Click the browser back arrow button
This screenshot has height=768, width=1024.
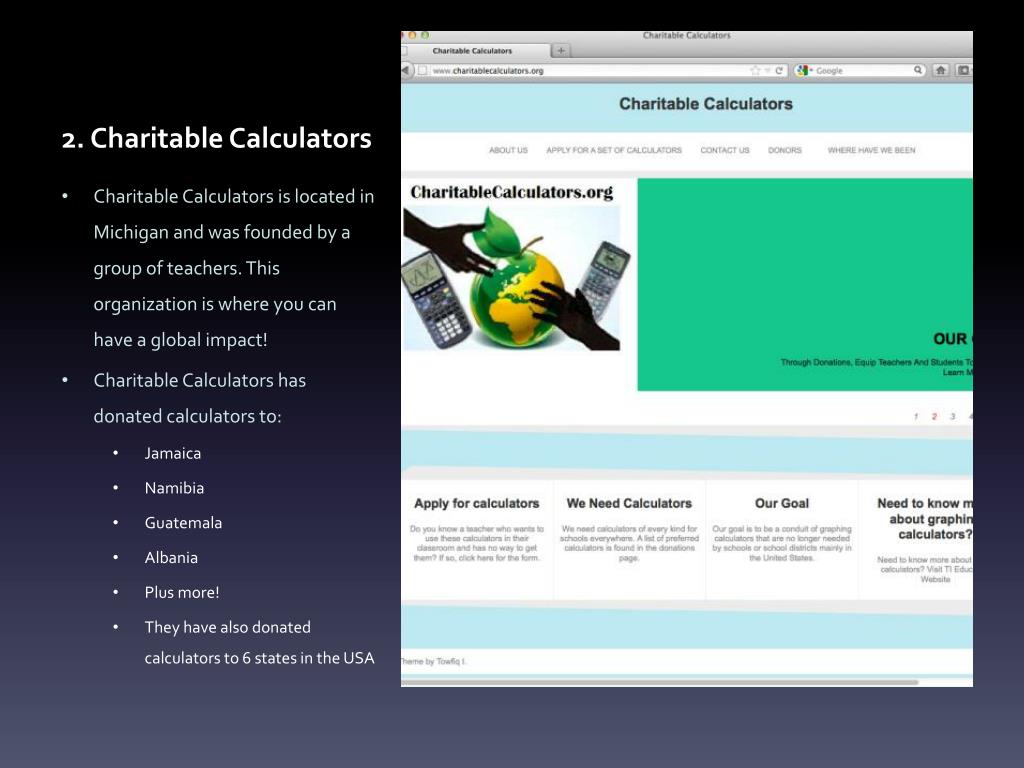[x=406, y=70]
